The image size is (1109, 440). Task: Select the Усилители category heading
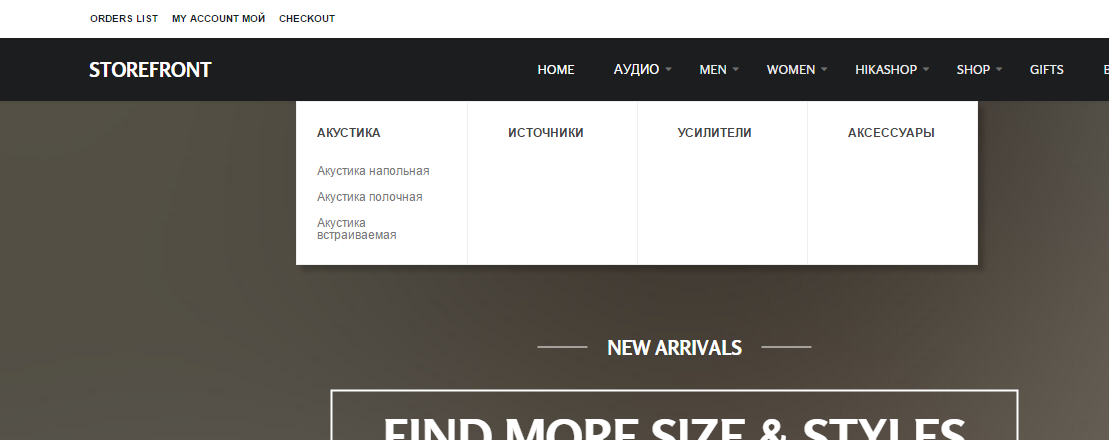[x=714, y=132]
